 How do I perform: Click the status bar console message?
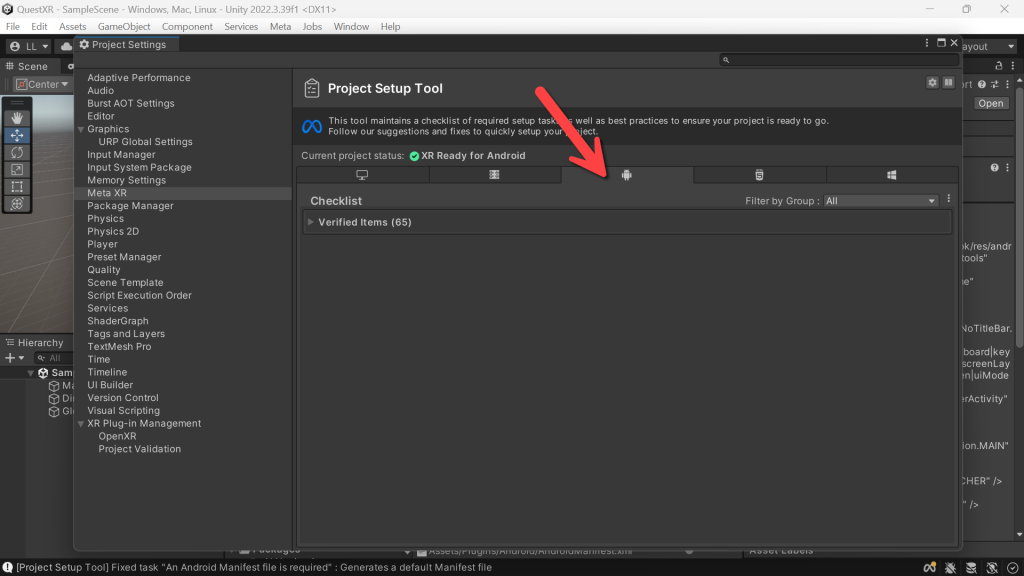(x=253, y=568)
